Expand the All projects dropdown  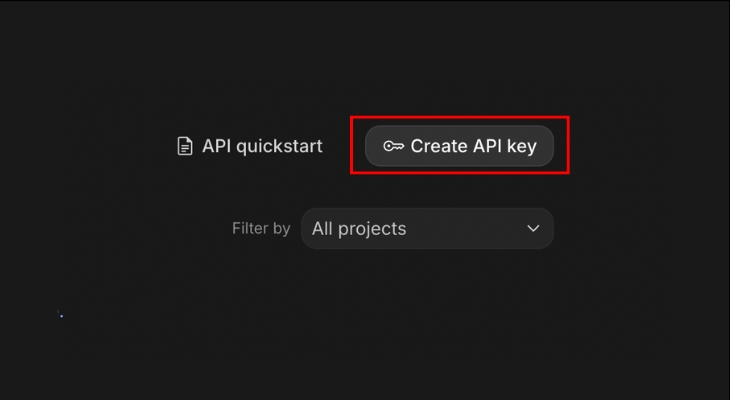click(427, 228)
